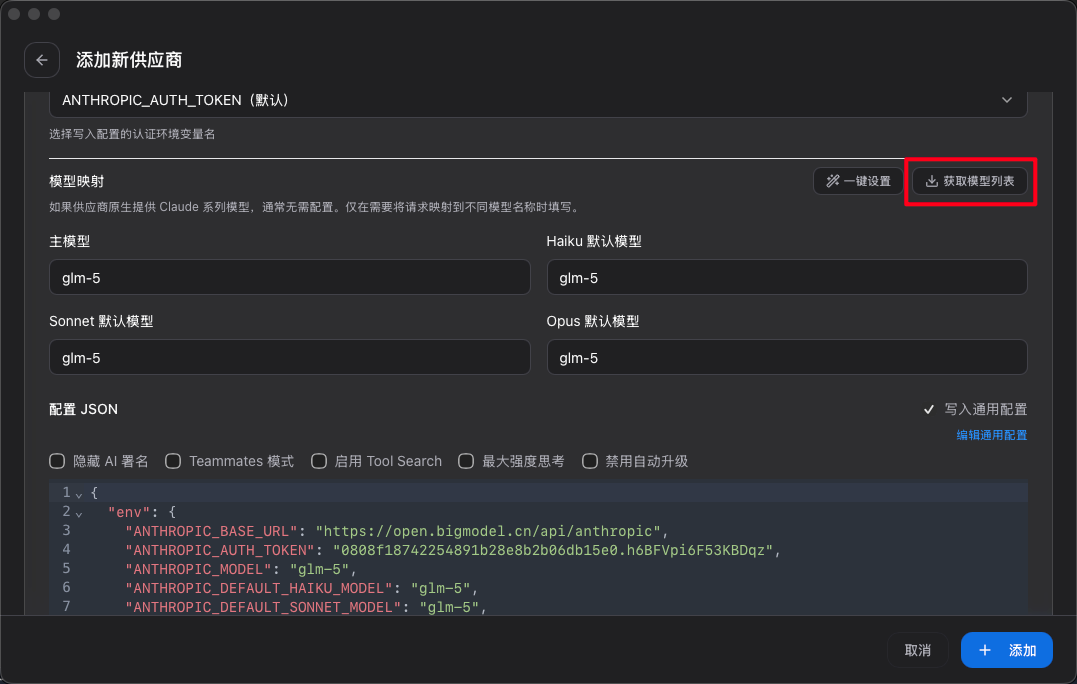This screenshot has height=684, width=1077.
Task: Check the 最大强度思考 option
Action: (x=466, y=461)
